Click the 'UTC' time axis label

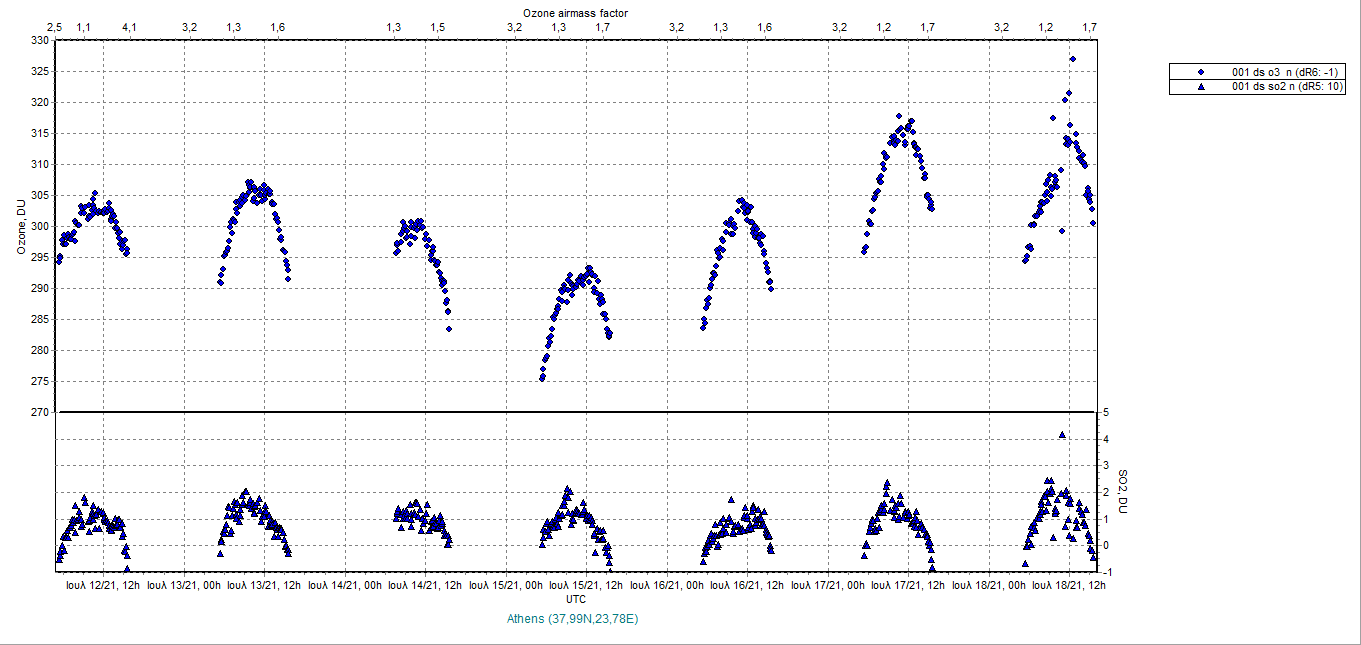(575, 598)
